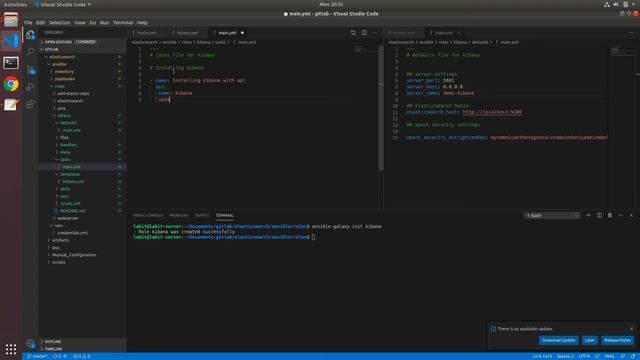Kill the terminal with trash icon

(610, 215)
